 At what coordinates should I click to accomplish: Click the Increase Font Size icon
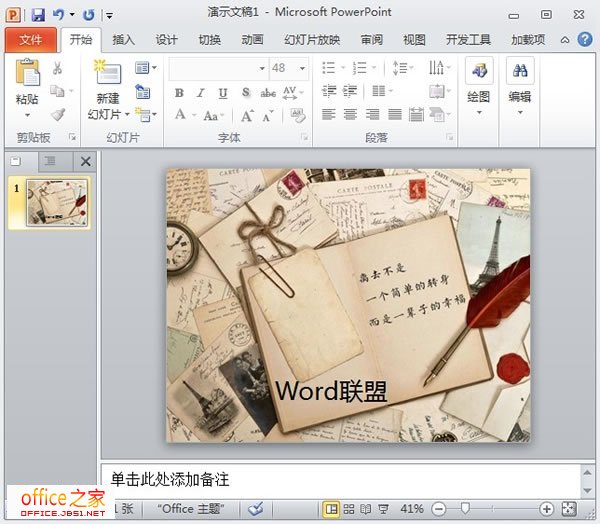click(x=247, y=116)
